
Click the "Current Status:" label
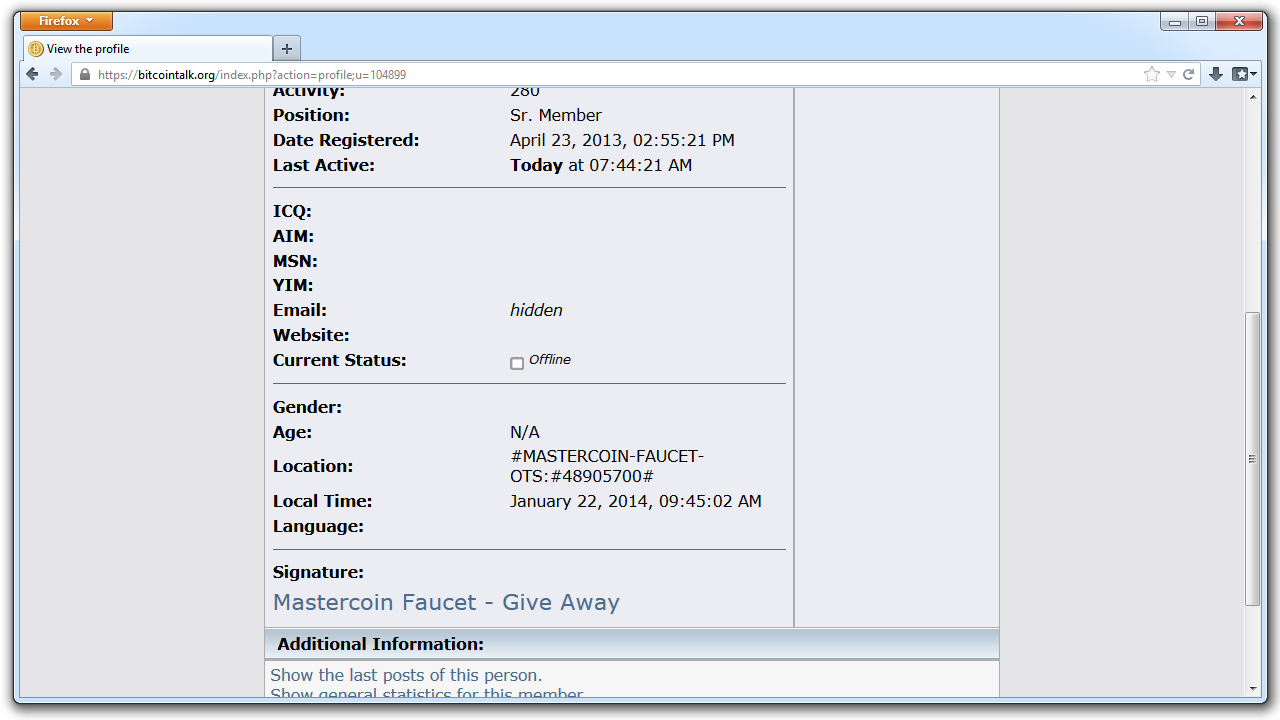point(340,360)
